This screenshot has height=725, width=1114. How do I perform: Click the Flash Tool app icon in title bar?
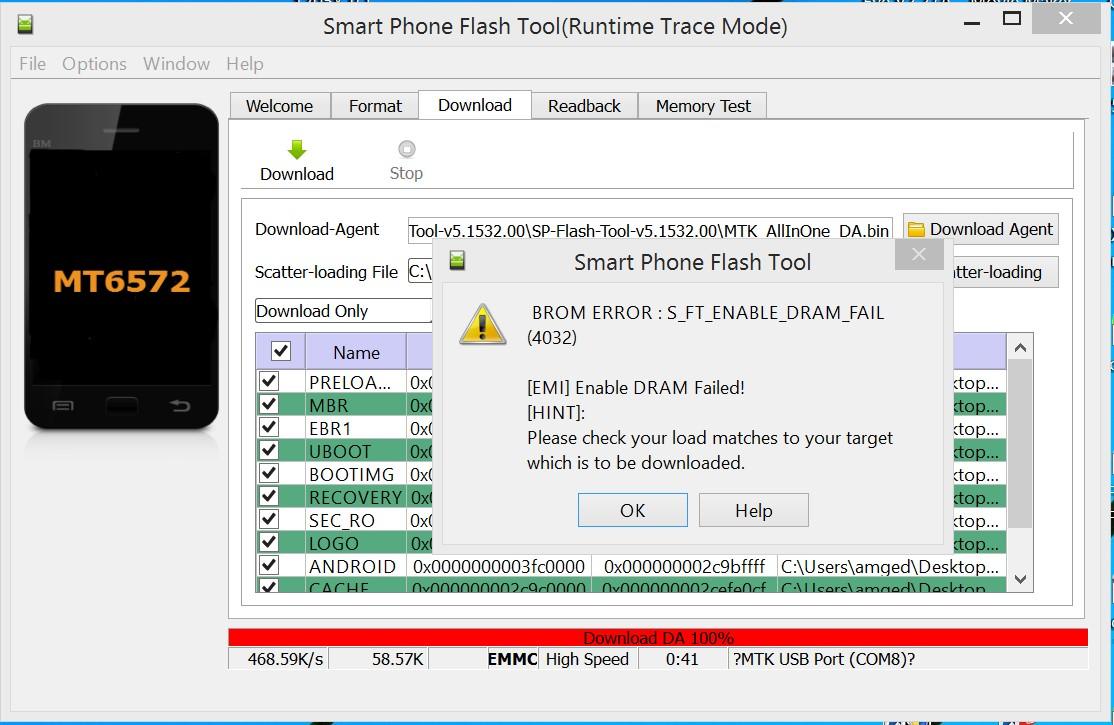[x=25, y=25]
